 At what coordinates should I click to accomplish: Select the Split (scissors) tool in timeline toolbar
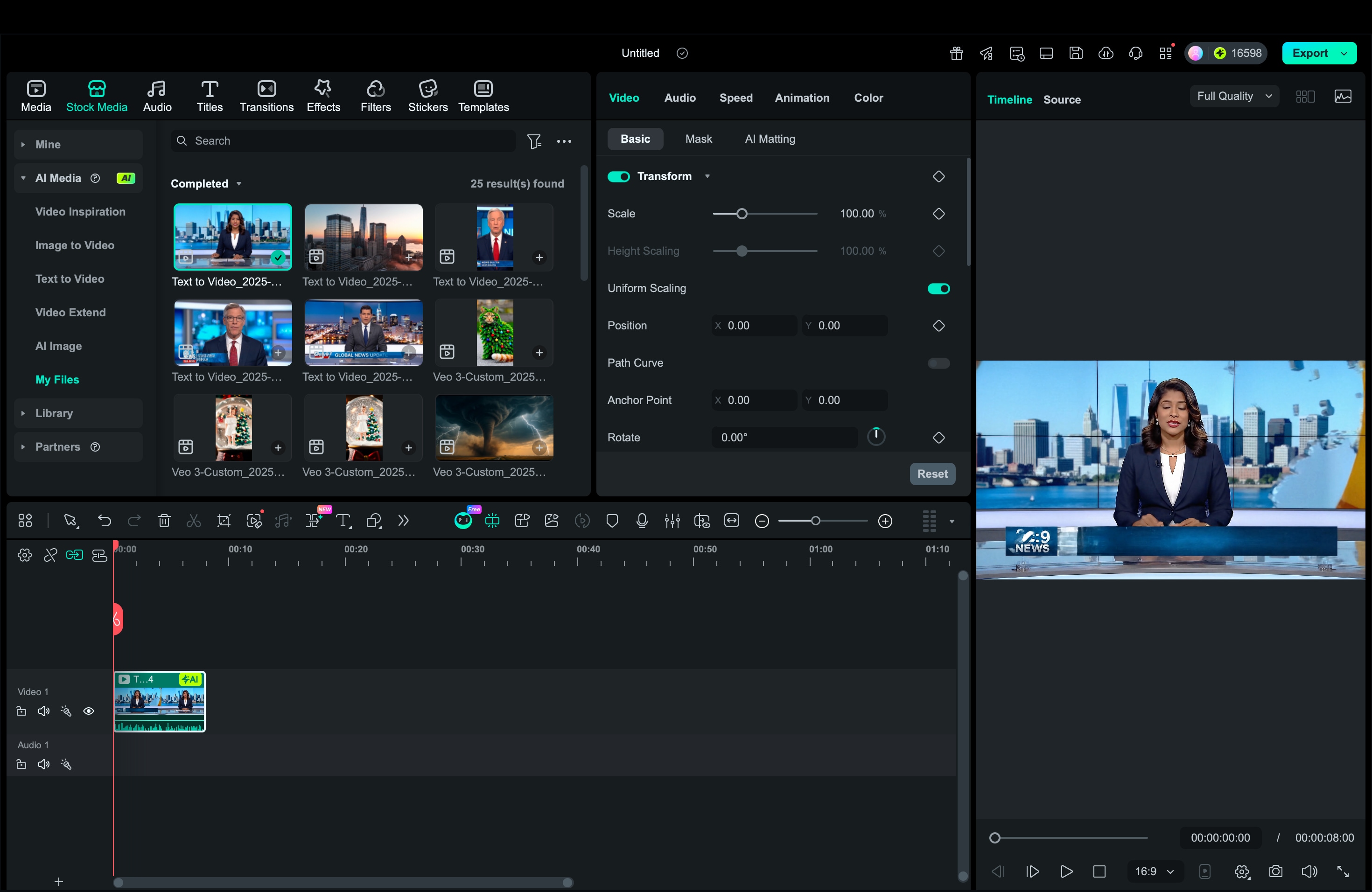[194, 520]
